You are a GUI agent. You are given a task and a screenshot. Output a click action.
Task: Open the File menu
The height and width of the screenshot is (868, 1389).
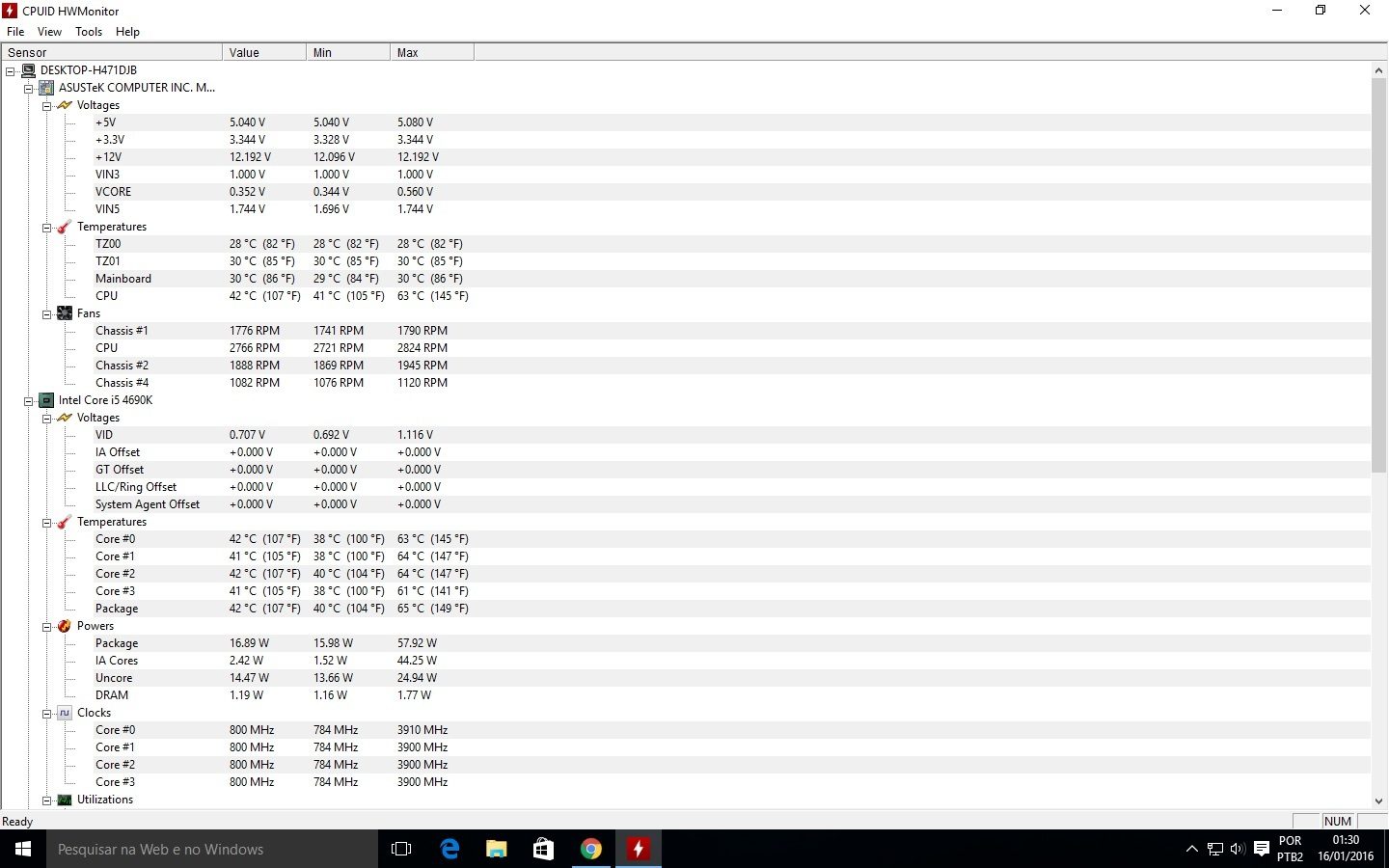pyautogui.click(x=15, y=32)
